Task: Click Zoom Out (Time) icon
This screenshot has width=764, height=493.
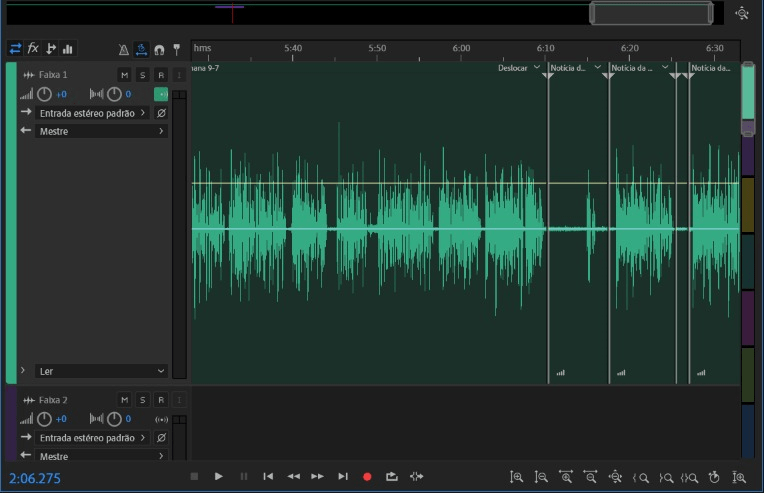Action: [590, 477]
